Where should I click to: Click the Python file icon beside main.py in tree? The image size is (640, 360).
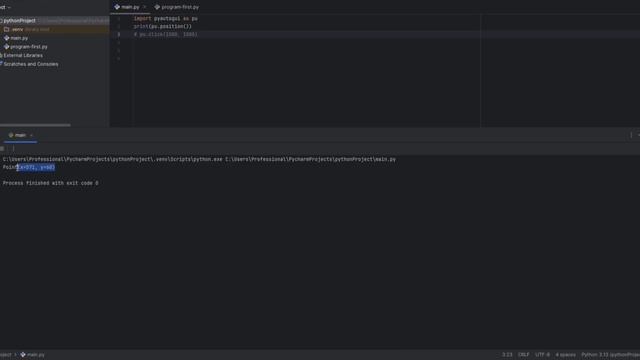click(x=7, y=38)
